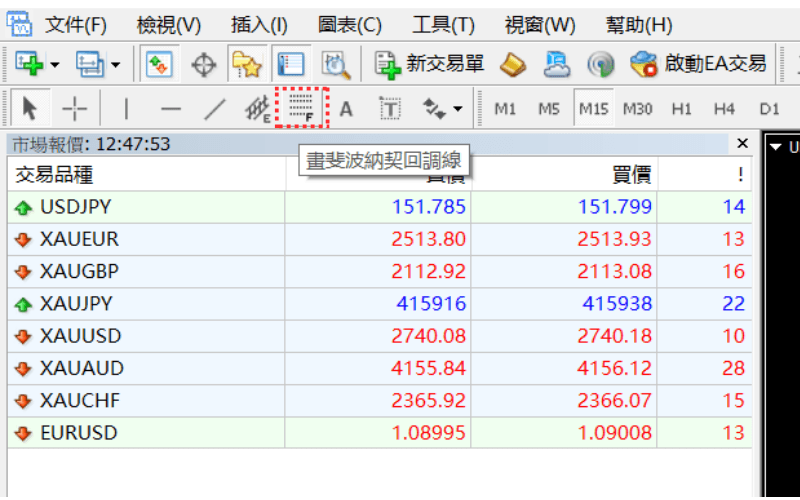The image size is (800, 500).
Task: Click the 新交易單 new order button
Action: (429, 65)
